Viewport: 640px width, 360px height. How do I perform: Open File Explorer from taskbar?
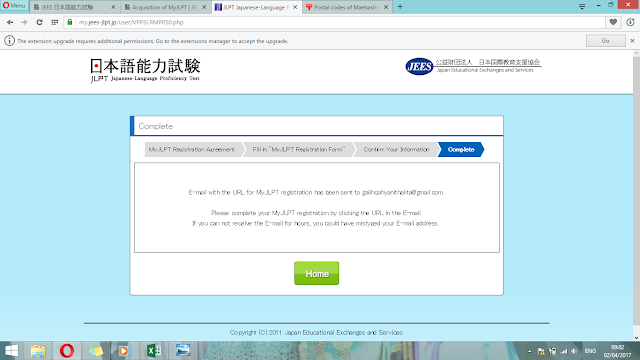pyautogui.click(x=38, y=351)
